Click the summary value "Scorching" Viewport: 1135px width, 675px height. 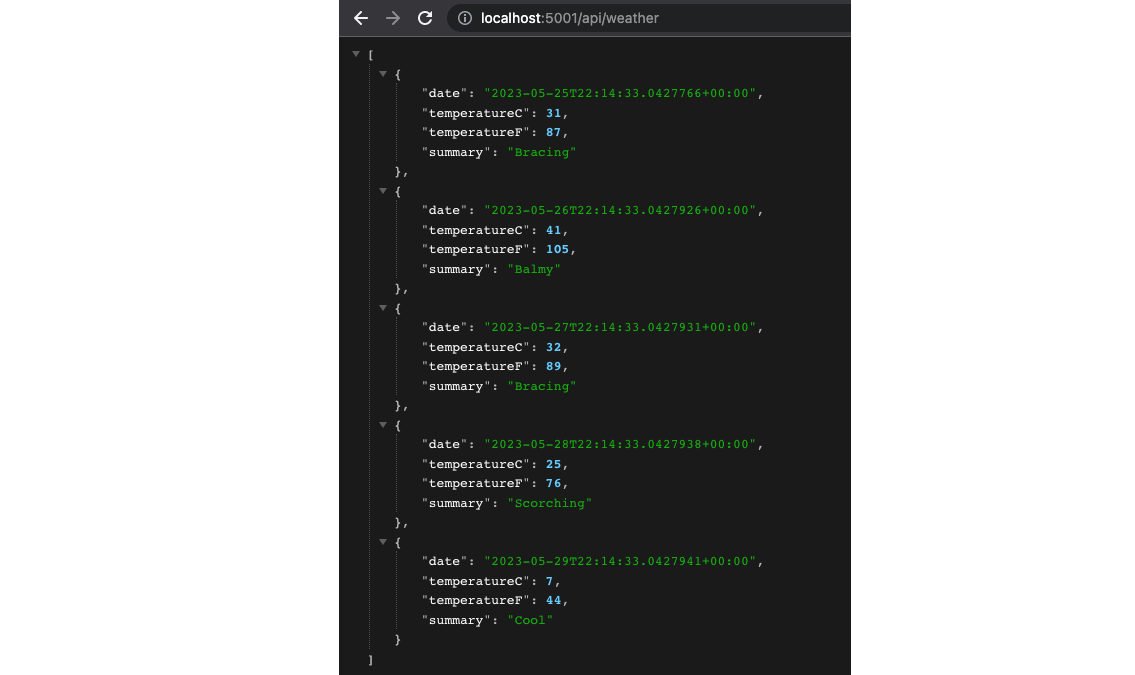point(549,504)
